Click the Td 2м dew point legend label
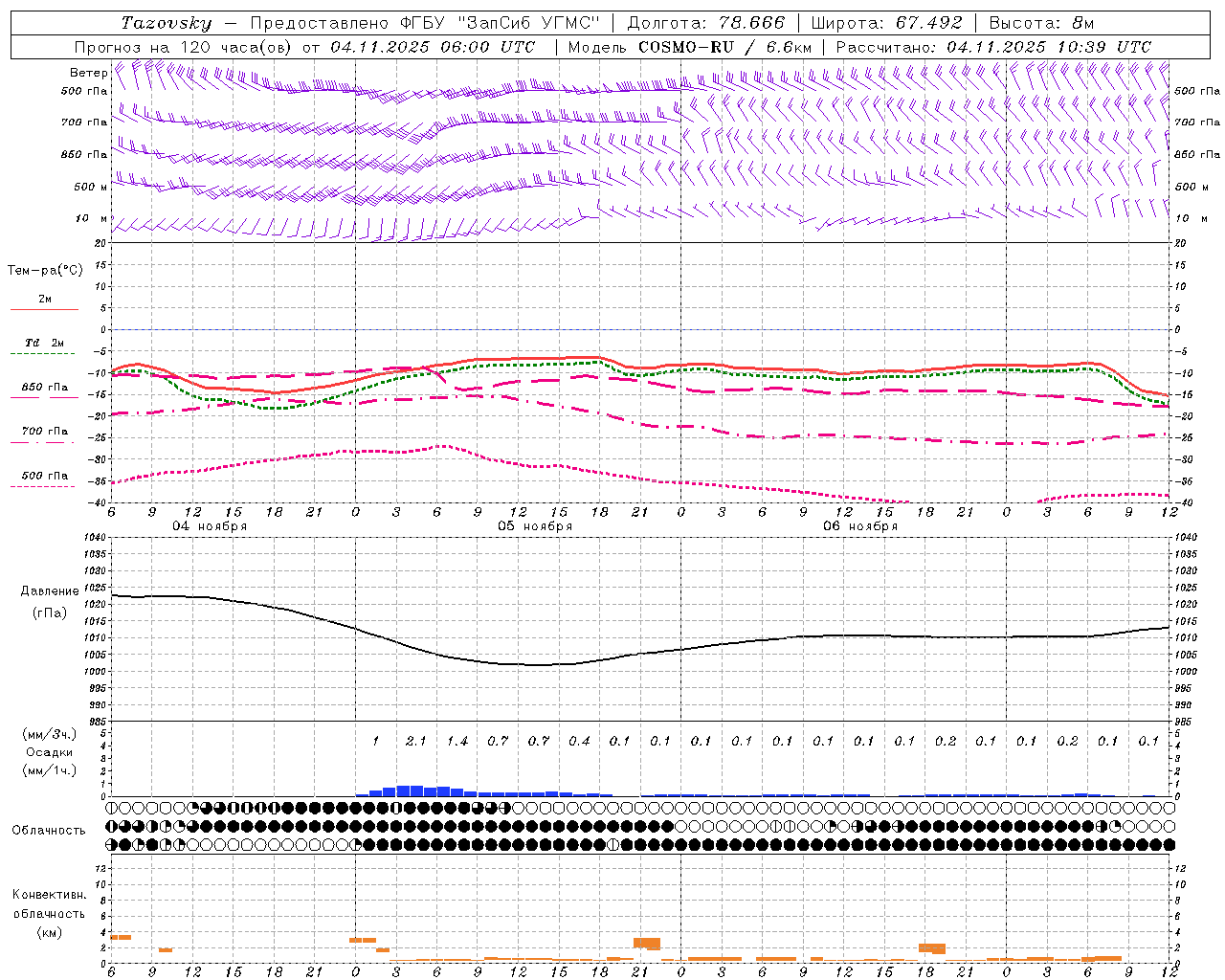Image resolution: width=1225 pixels, height=980 pixels. [x=45, y=343]
